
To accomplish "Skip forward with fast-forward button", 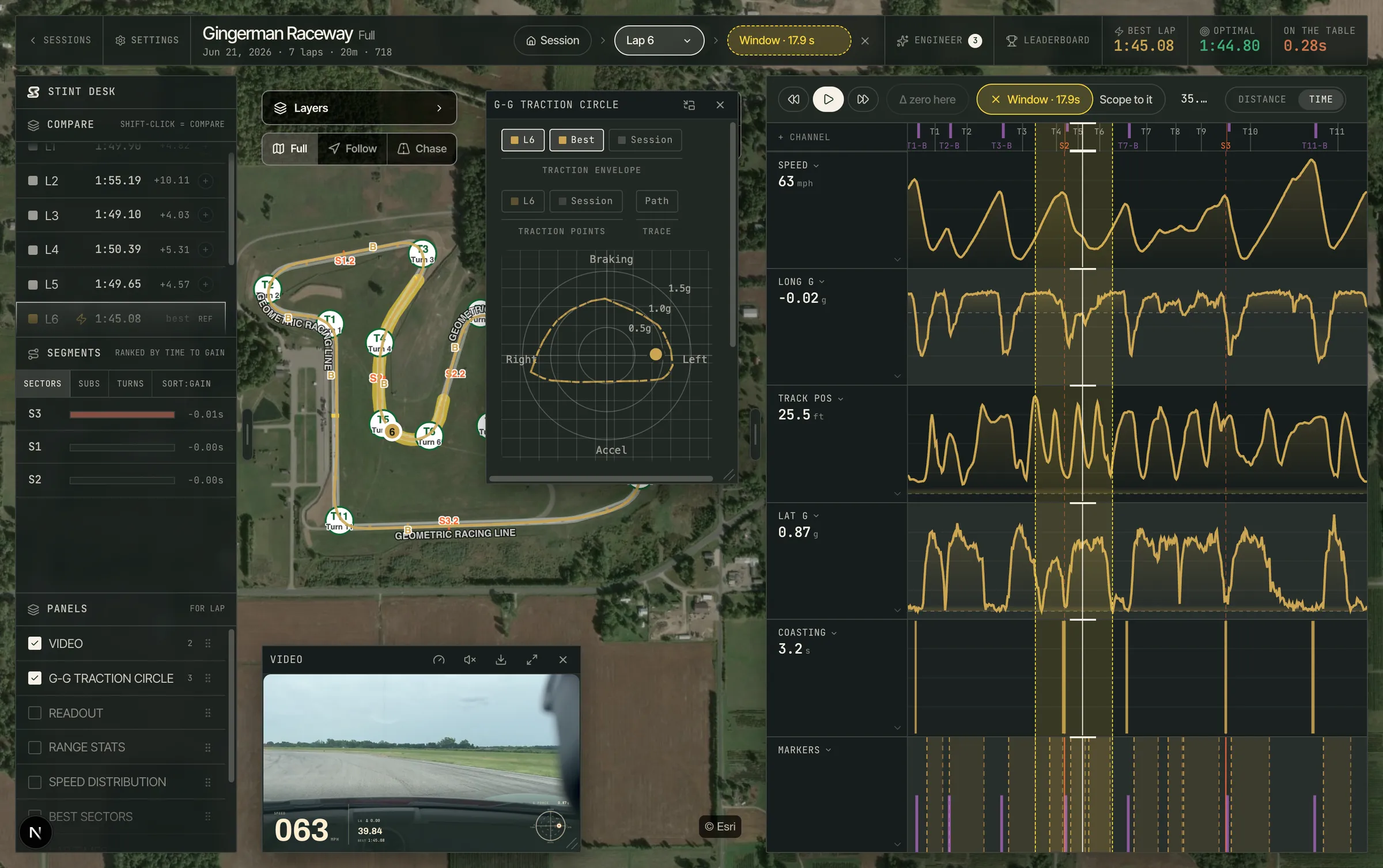I will click(x=863, y=99).
